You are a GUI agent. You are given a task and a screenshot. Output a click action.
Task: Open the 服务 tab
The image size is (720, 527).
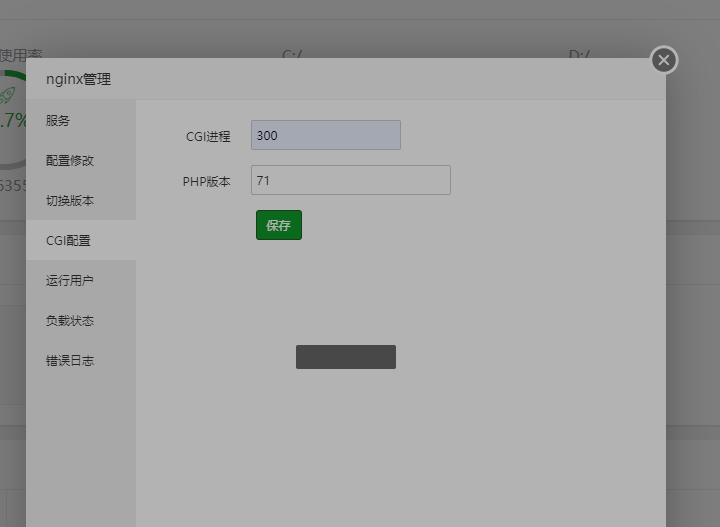(81, 121)
